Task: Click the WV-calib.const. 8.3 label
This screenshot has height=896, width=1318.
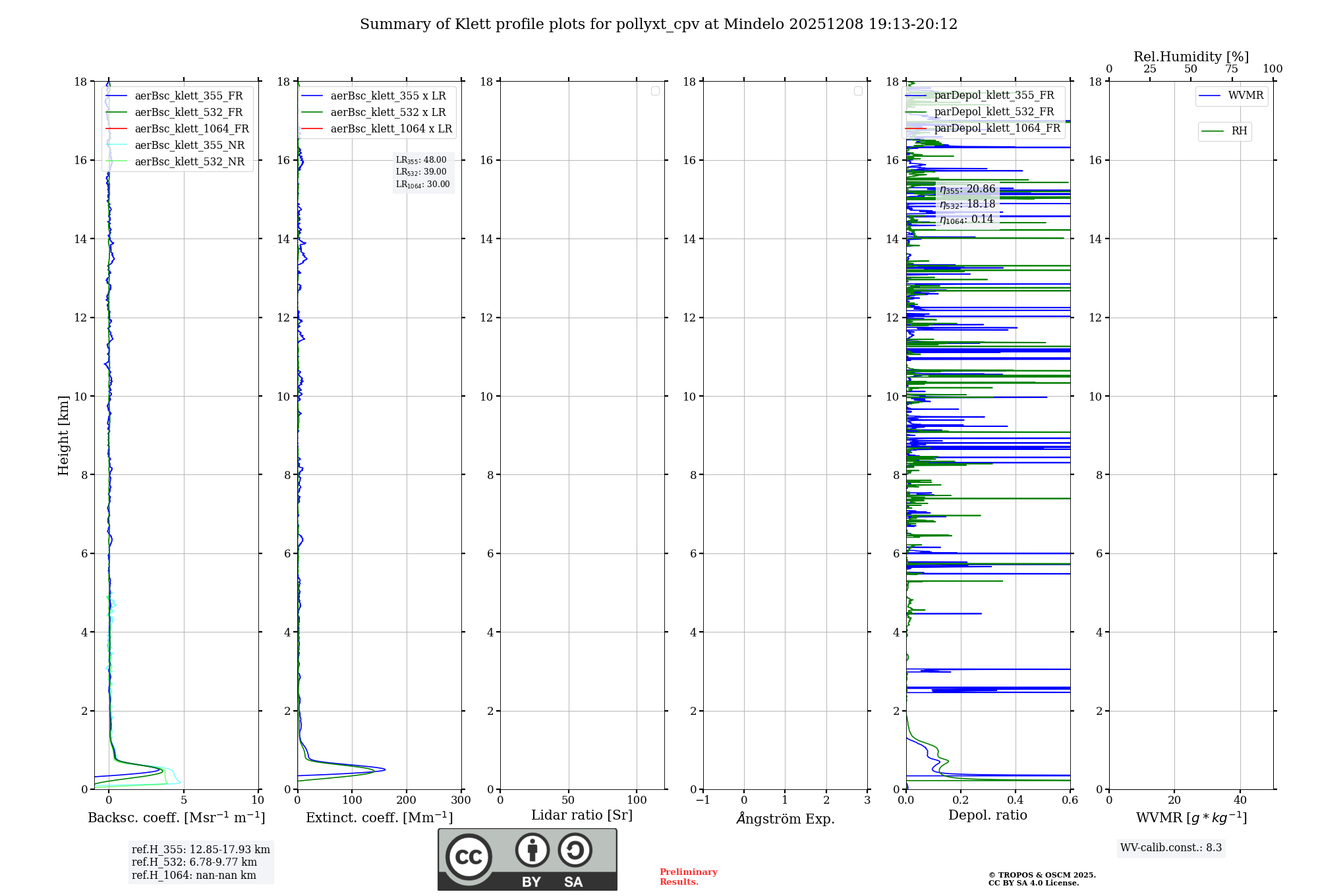Action: [1171, 848]
